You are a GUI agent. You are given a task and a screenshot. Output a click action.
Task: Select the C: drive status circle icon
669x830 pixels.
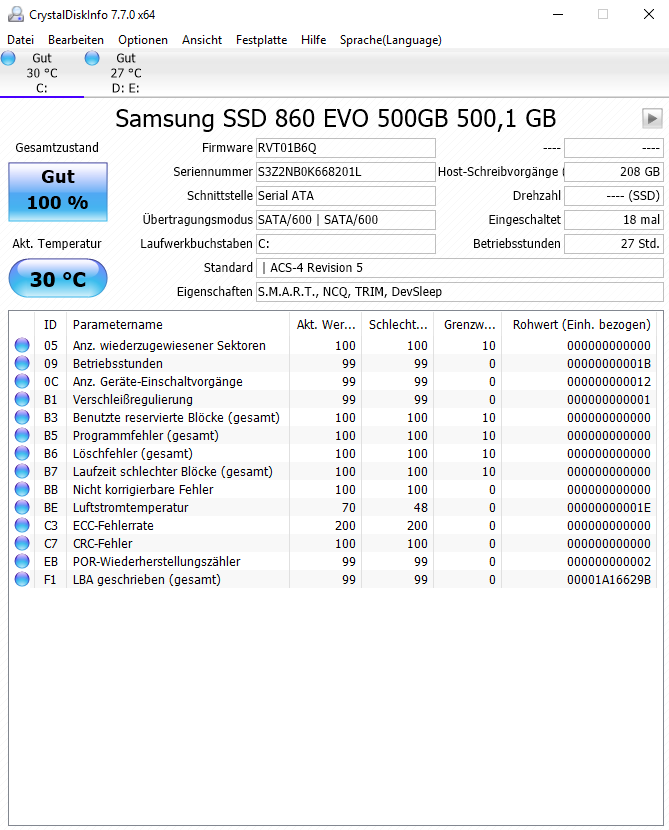(8, 58)
